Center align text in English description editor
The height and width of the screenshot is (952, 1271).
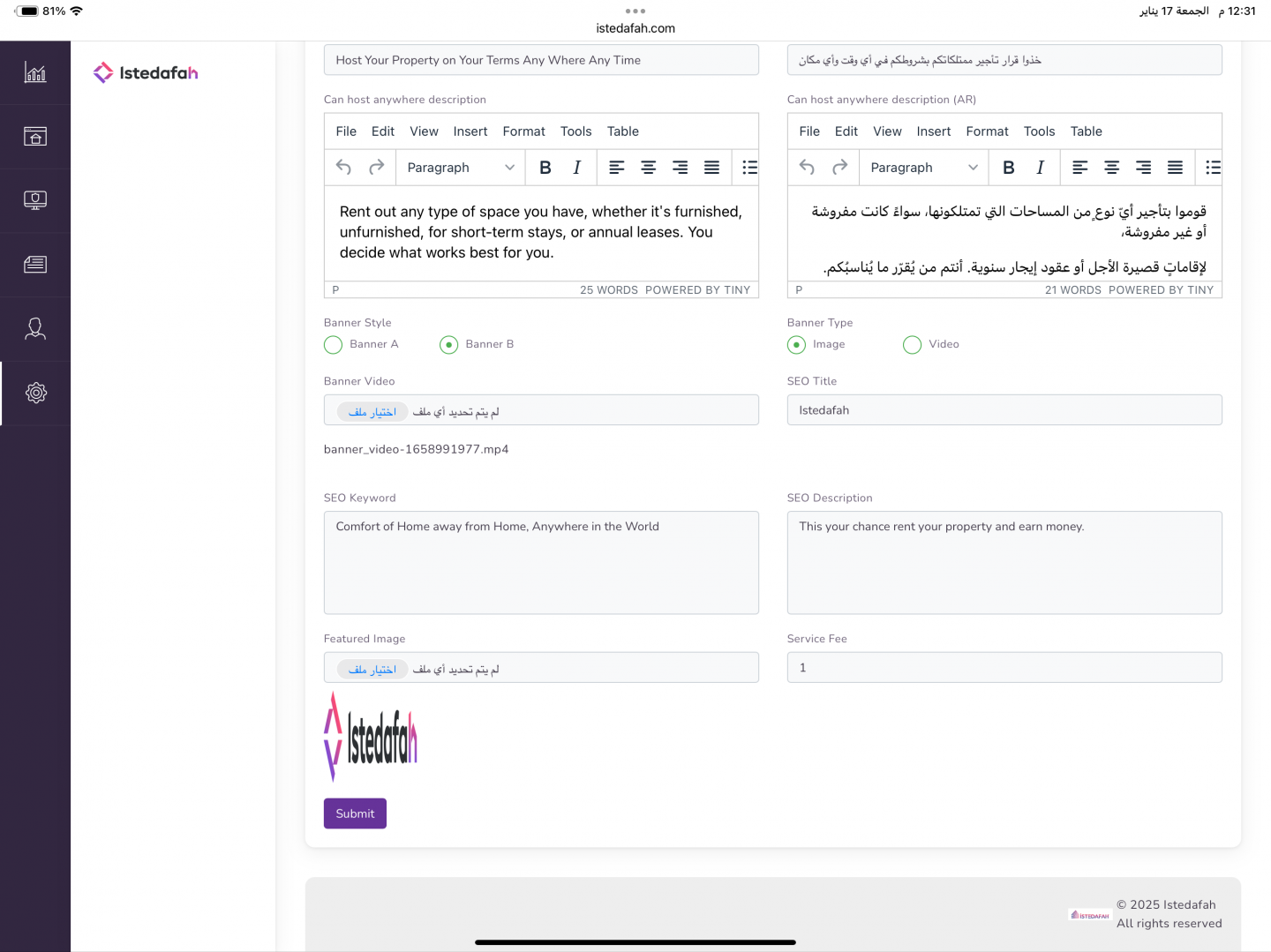coord(648,168)
